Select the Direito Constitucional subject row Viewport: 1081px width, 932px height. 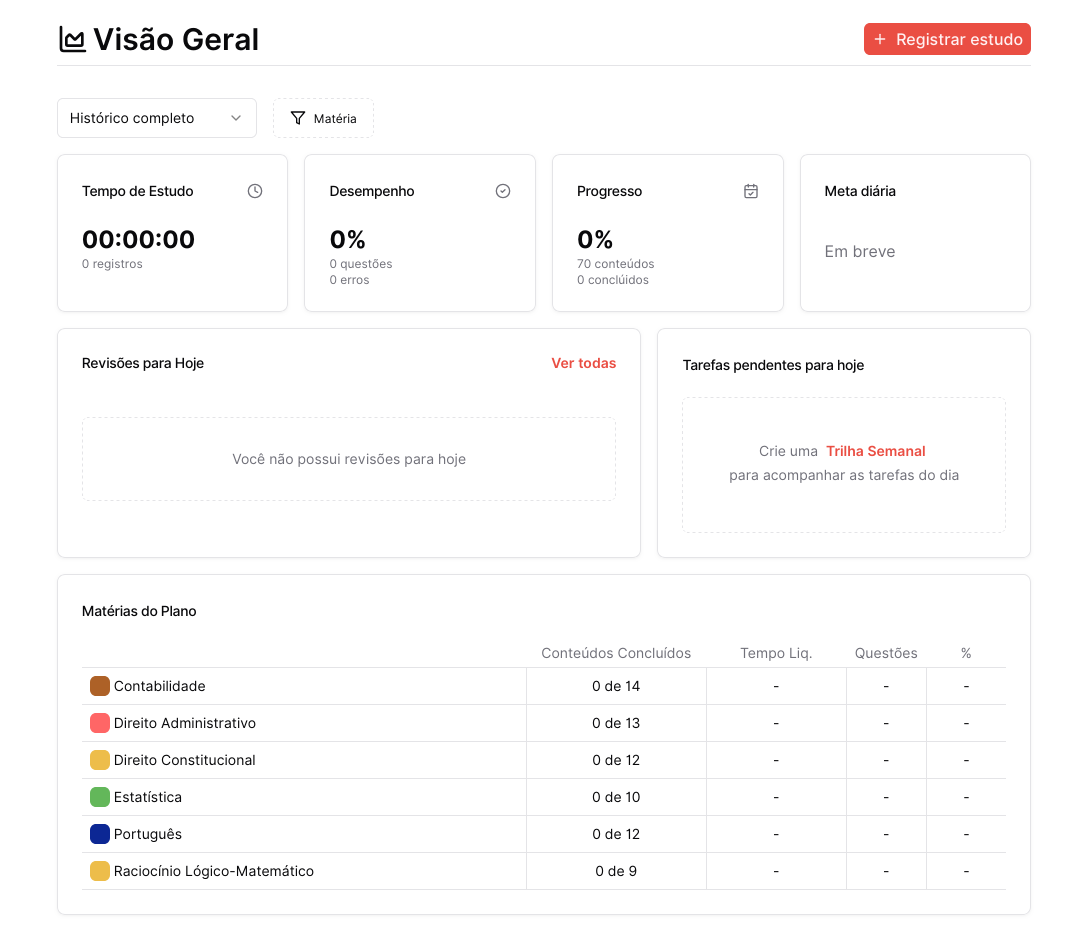click(x=185, y=760)
